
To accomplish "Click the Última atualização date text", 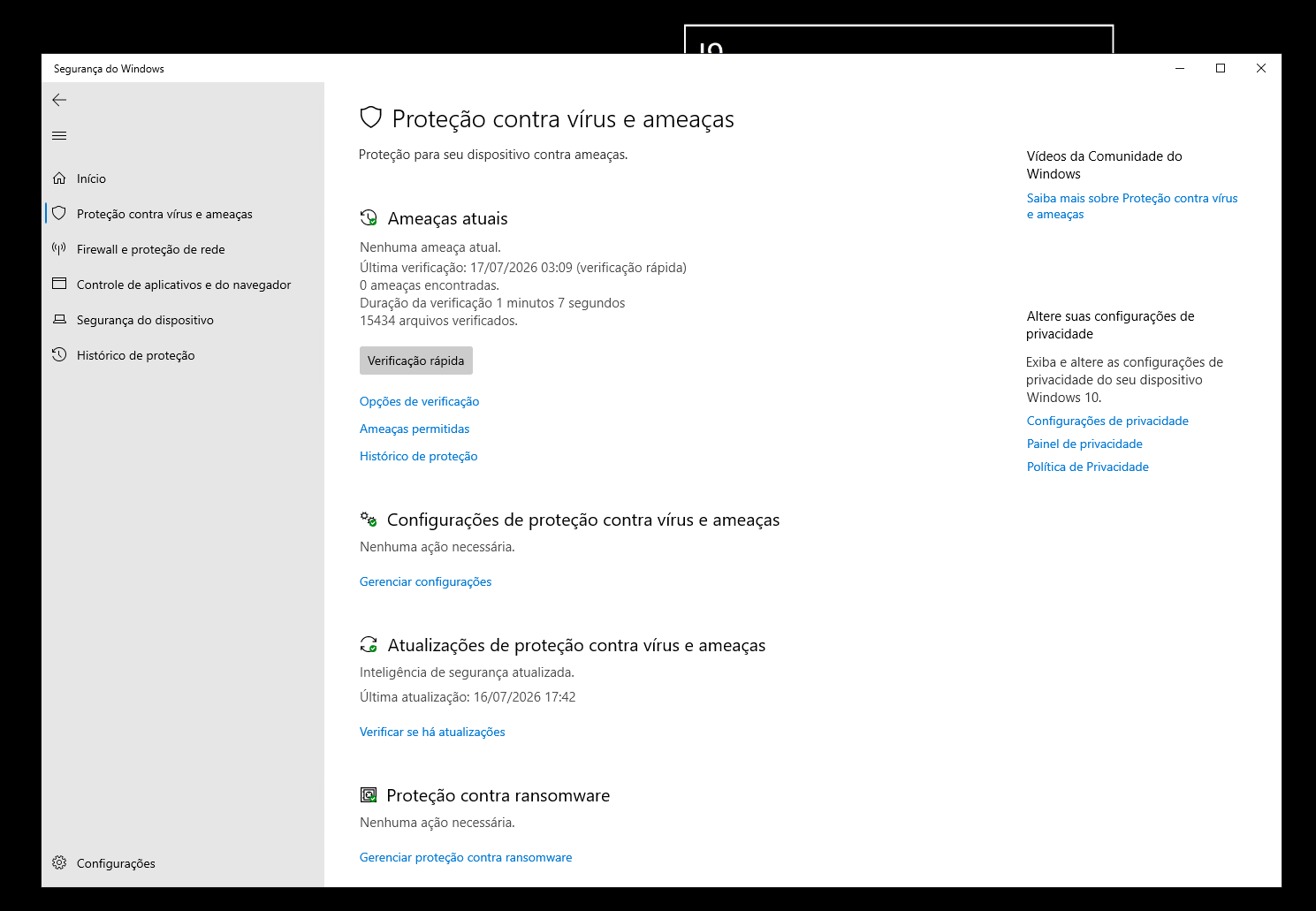I will [468, 697].
